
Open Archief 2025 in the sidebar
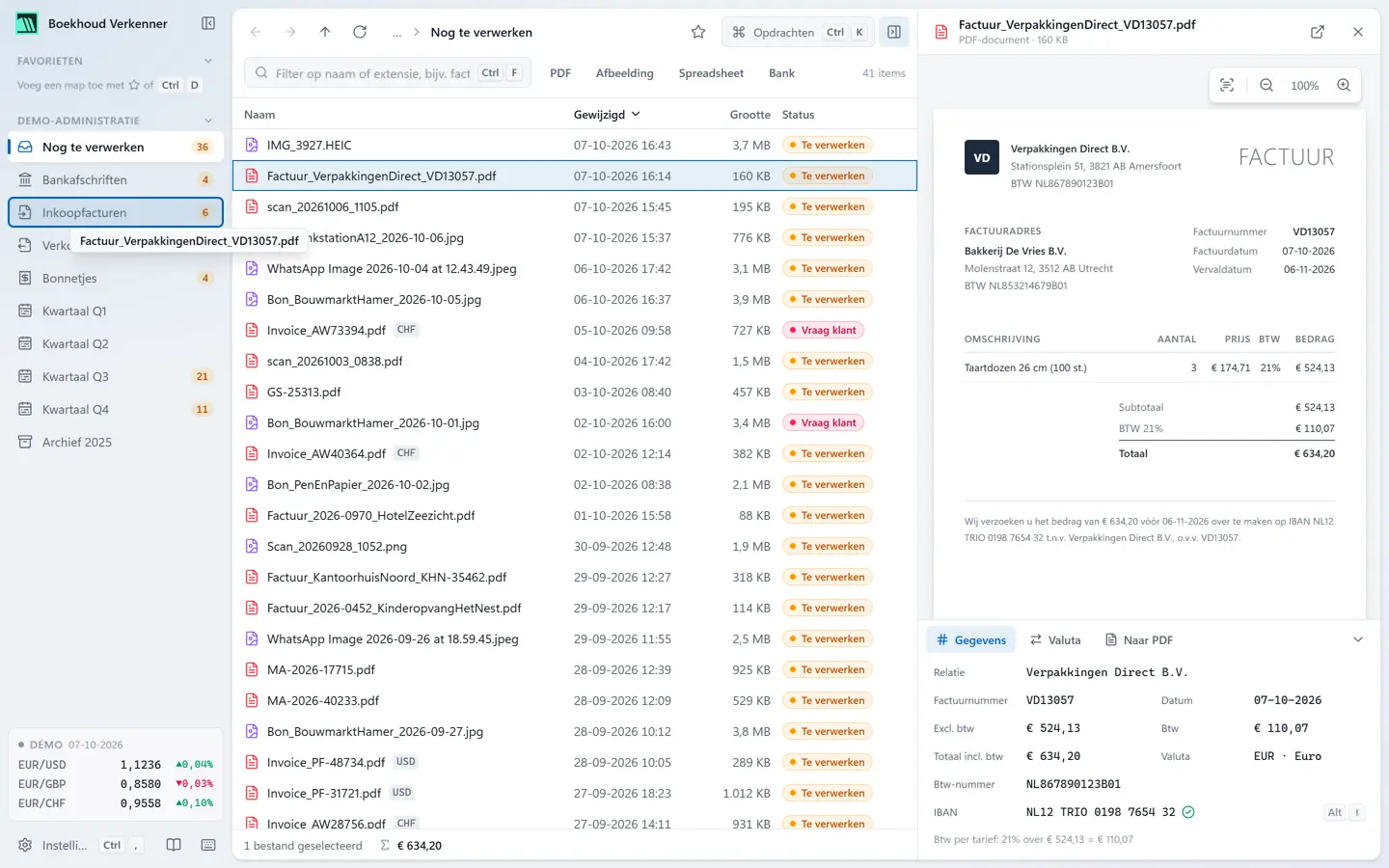click(x=116, y=442)
